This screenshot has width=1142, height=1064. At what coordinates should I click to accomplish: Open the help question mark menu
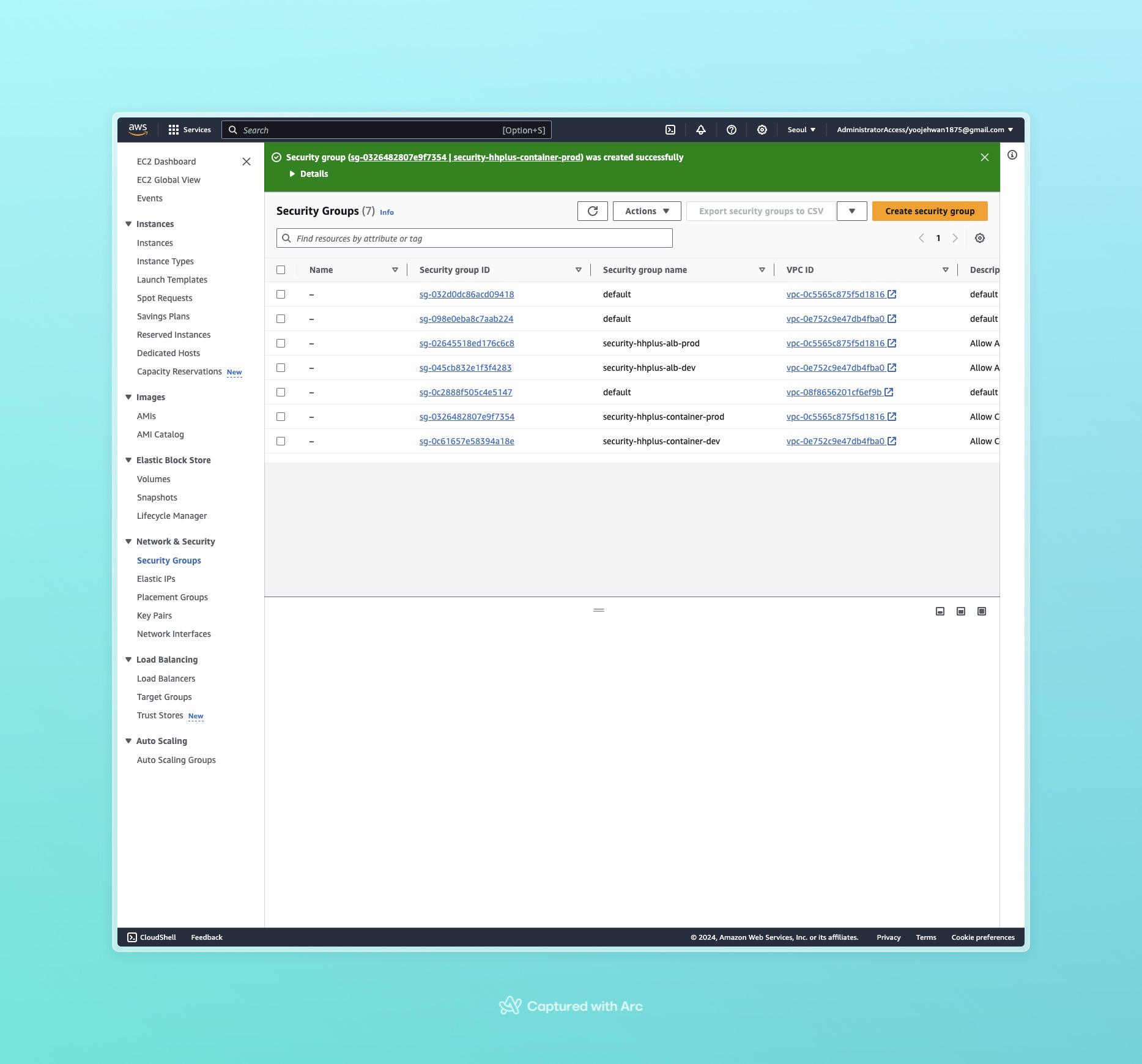[732, 130]
